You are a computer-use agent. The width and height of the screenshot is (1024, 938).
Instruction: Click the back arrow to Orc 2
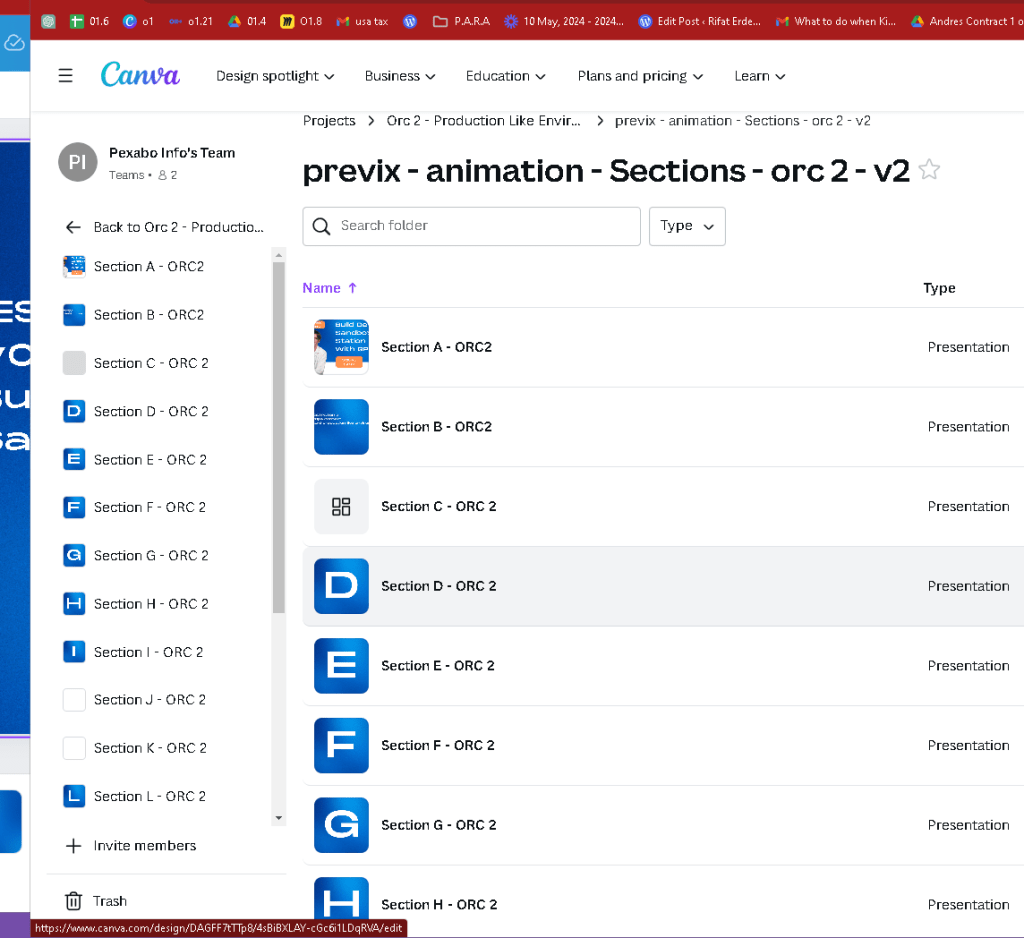tap(73, 227)
